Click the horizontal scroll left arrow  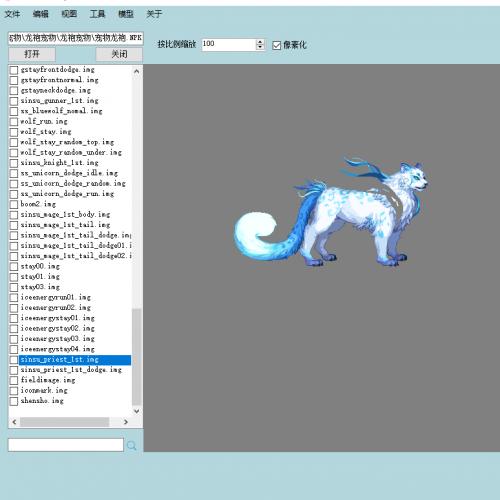(14, 422)
